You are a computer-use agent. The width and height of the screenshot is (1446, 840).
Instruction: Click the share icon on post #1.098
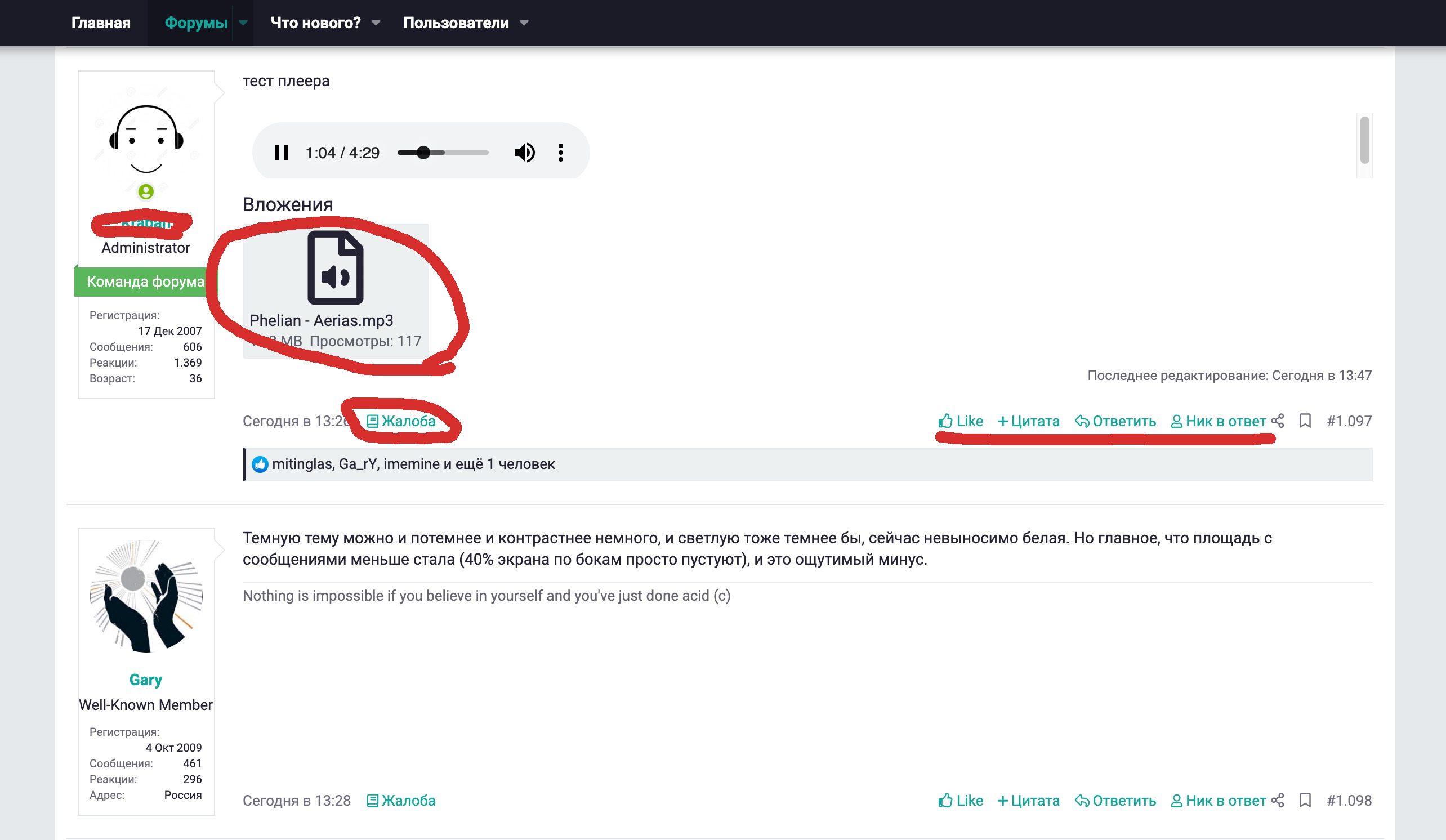tap(1277, 801)
